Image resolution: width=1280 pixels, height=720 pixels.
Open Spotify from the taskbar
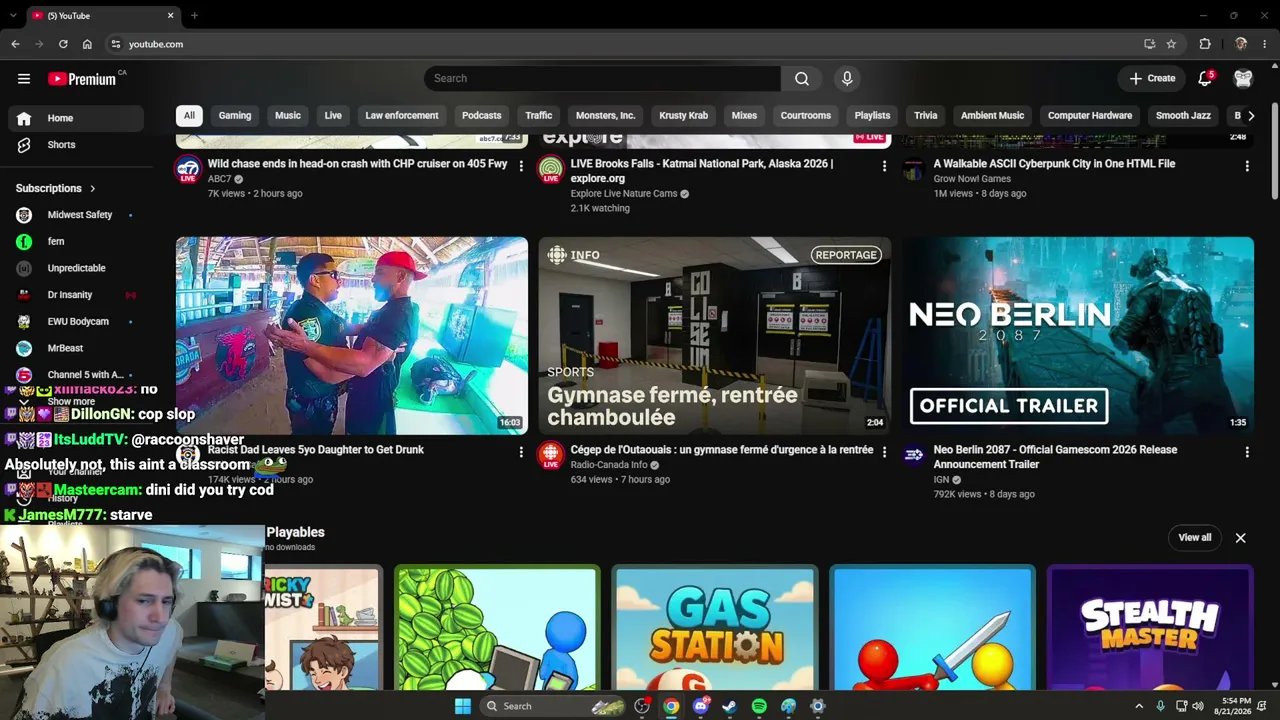click(x=759, y=706)
